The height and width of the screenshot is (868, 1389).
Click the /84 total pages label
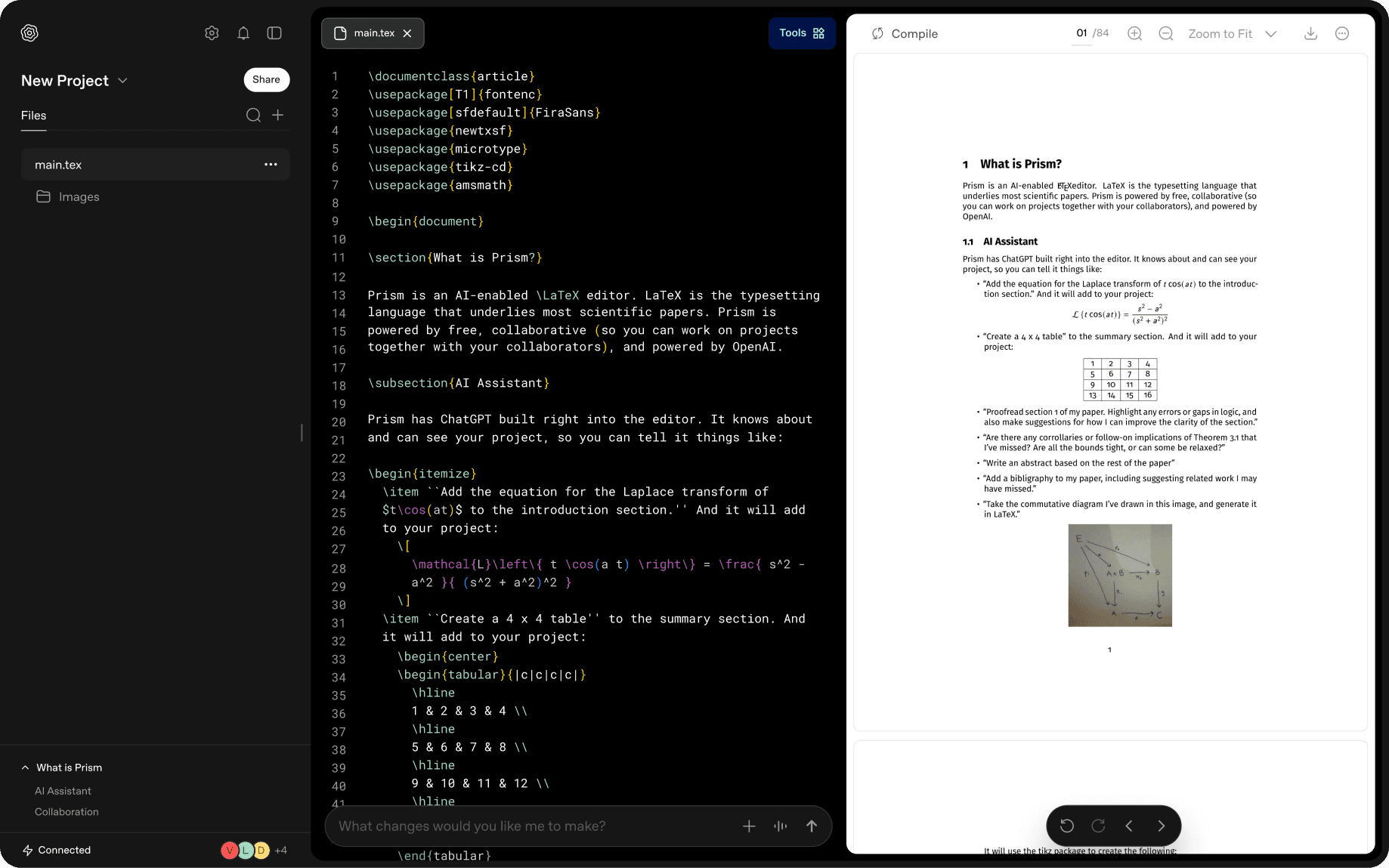tap(1101, 33)
